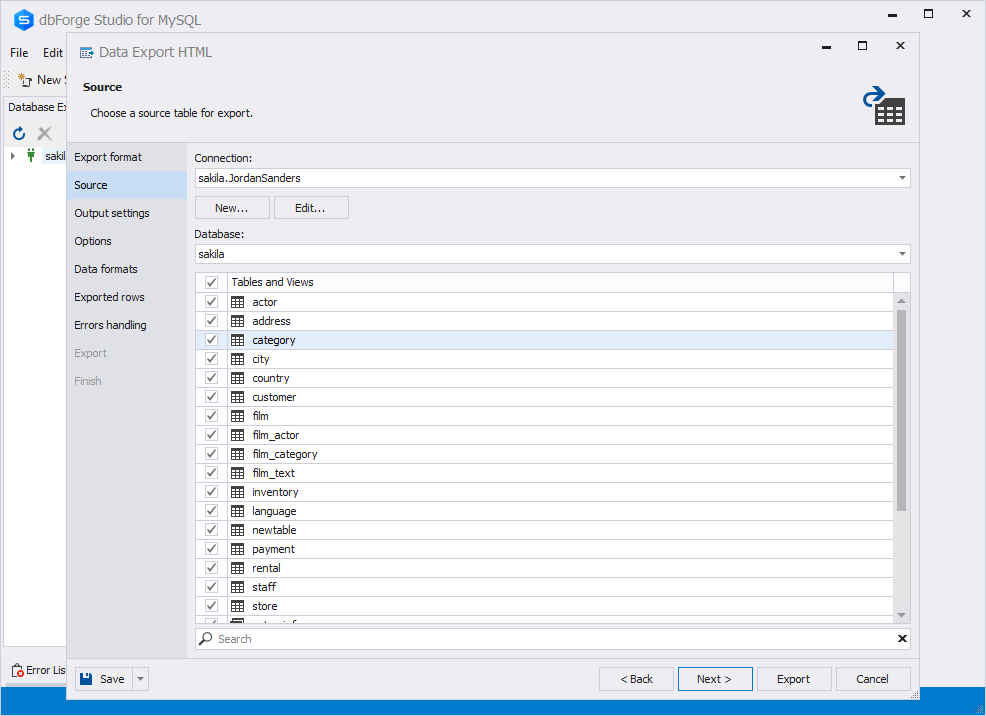Click the address table icon

[238, 321]
